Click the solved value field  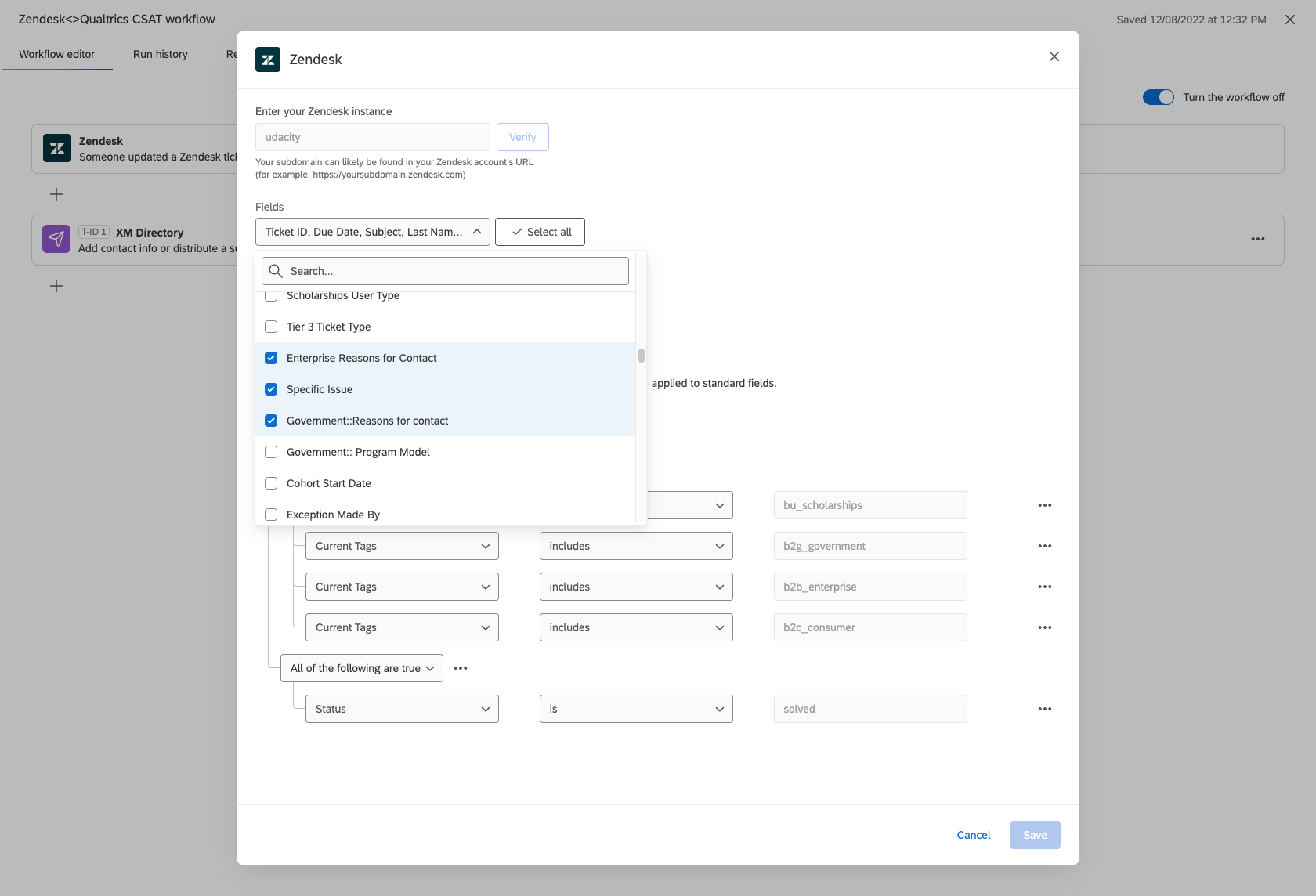coord(870,709)
